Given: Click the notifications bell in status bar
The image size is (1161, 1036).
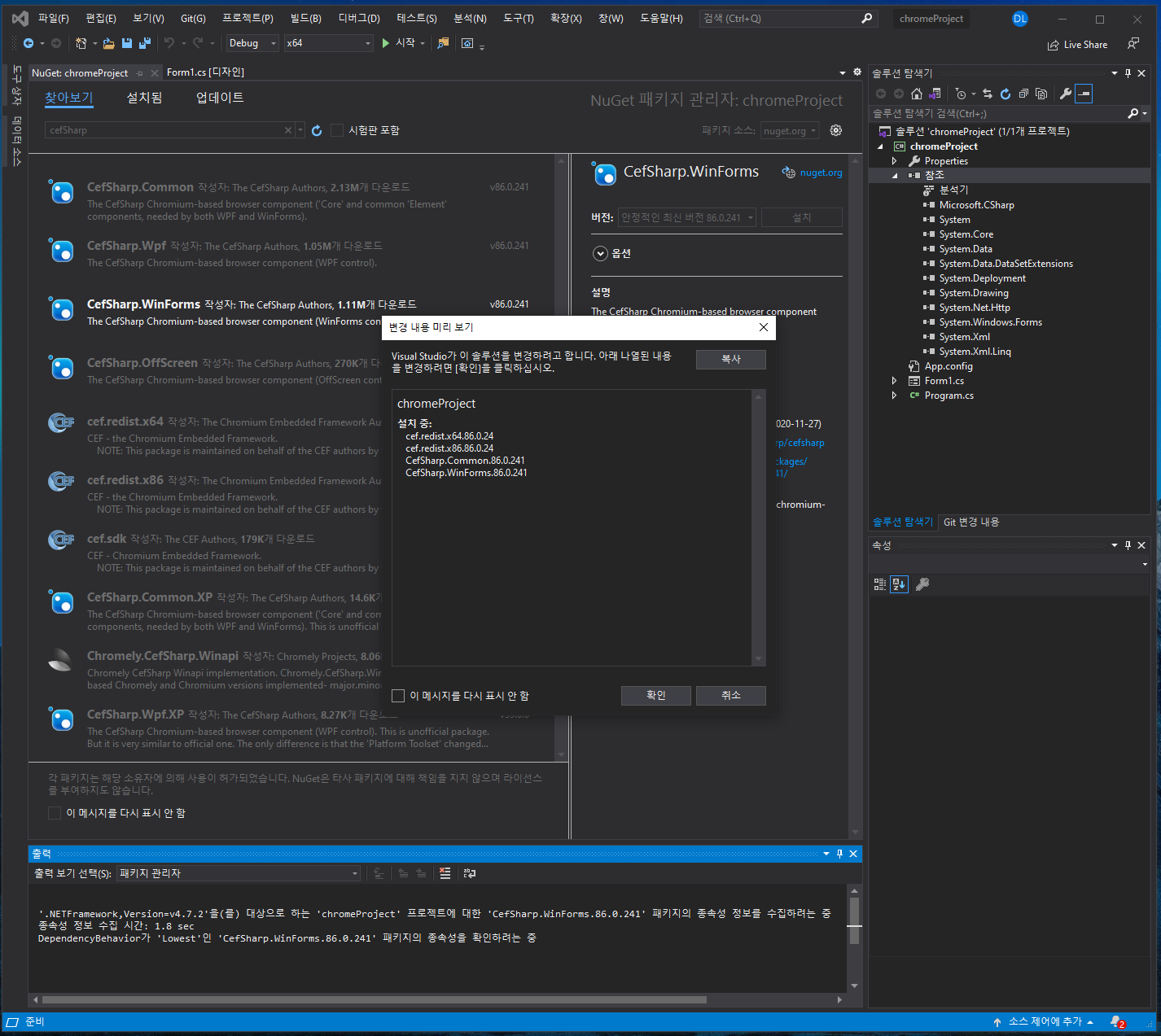Looking at the screenshot, I should click(1117, 1022).
